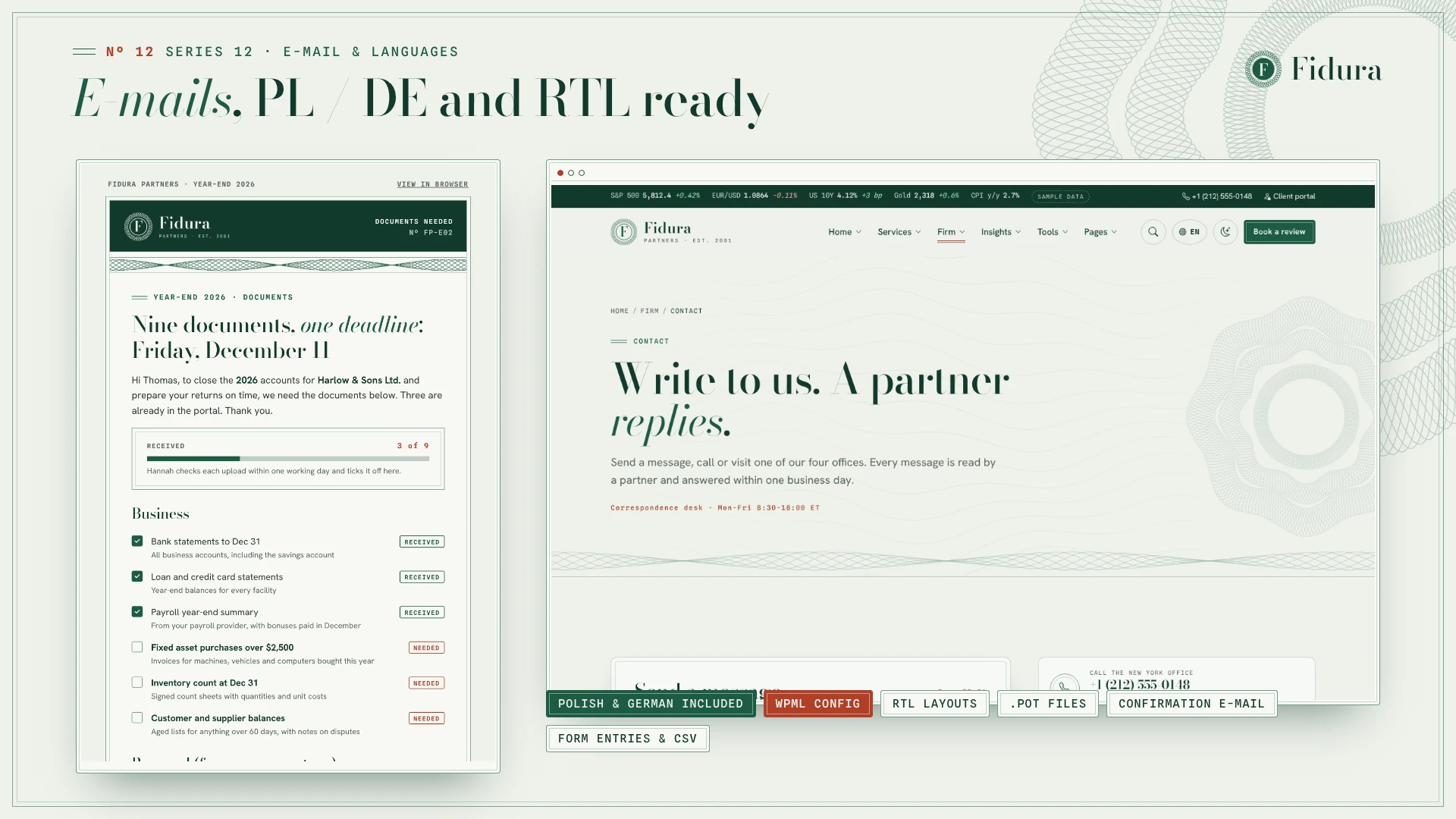The image size is (1456, 819).
Task: Expand the Services menu dropdown
Action: (x=899, y=232)
